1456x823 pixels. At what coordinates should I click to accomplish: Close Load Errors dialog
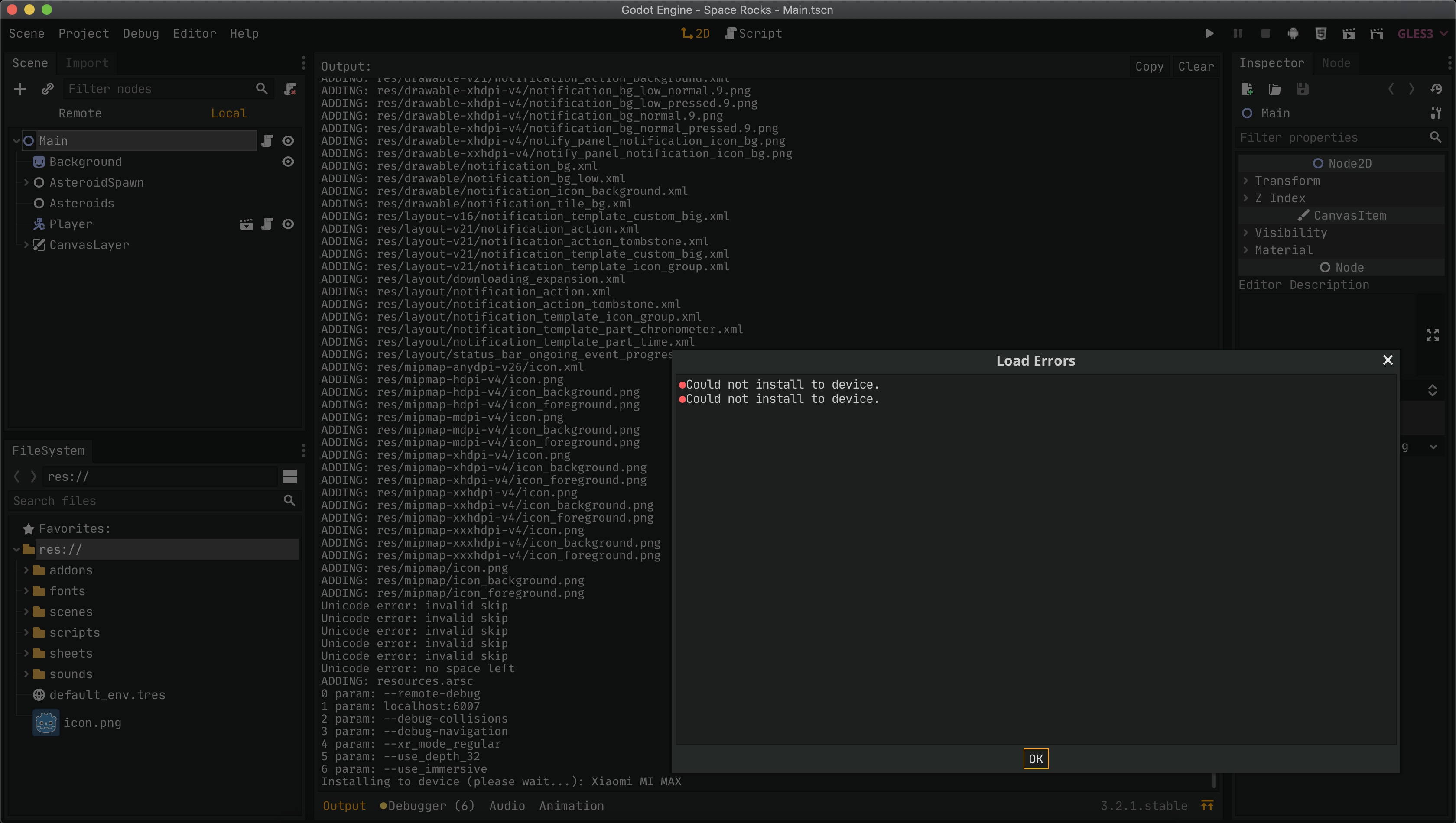[x=1388, y=360]
